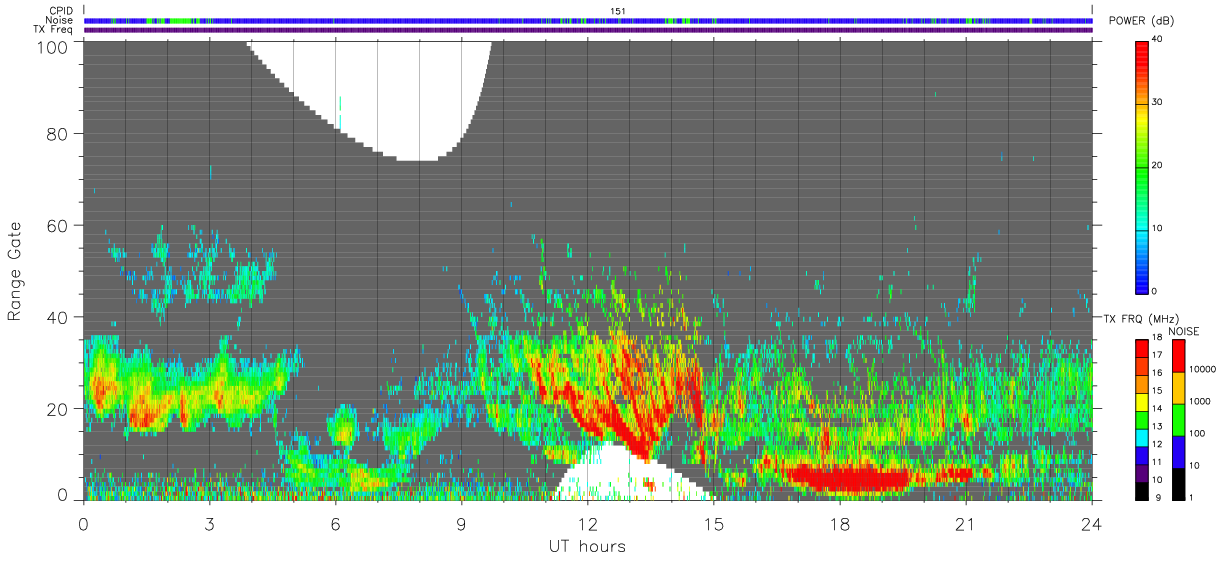Click the 30 label on the power scale
Screen dimensions: 1228x567
[1157, 102]
